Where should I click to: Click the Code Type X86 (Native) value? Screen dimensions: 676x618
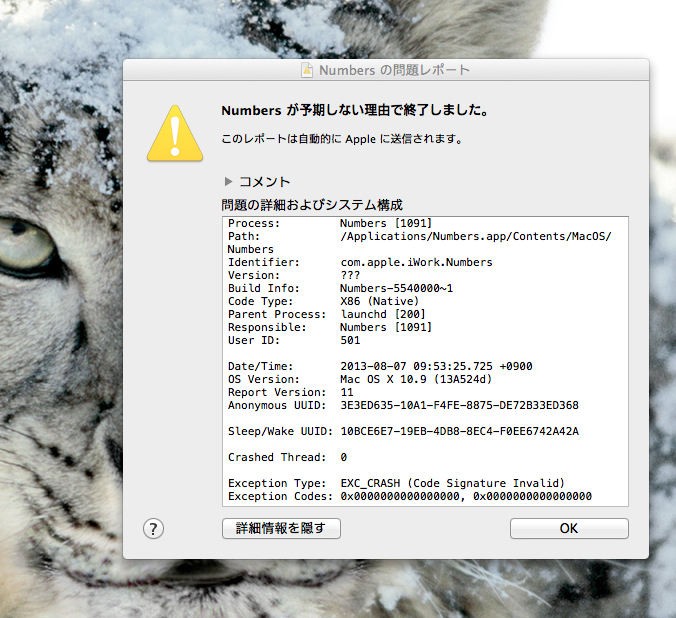(379, 301)
